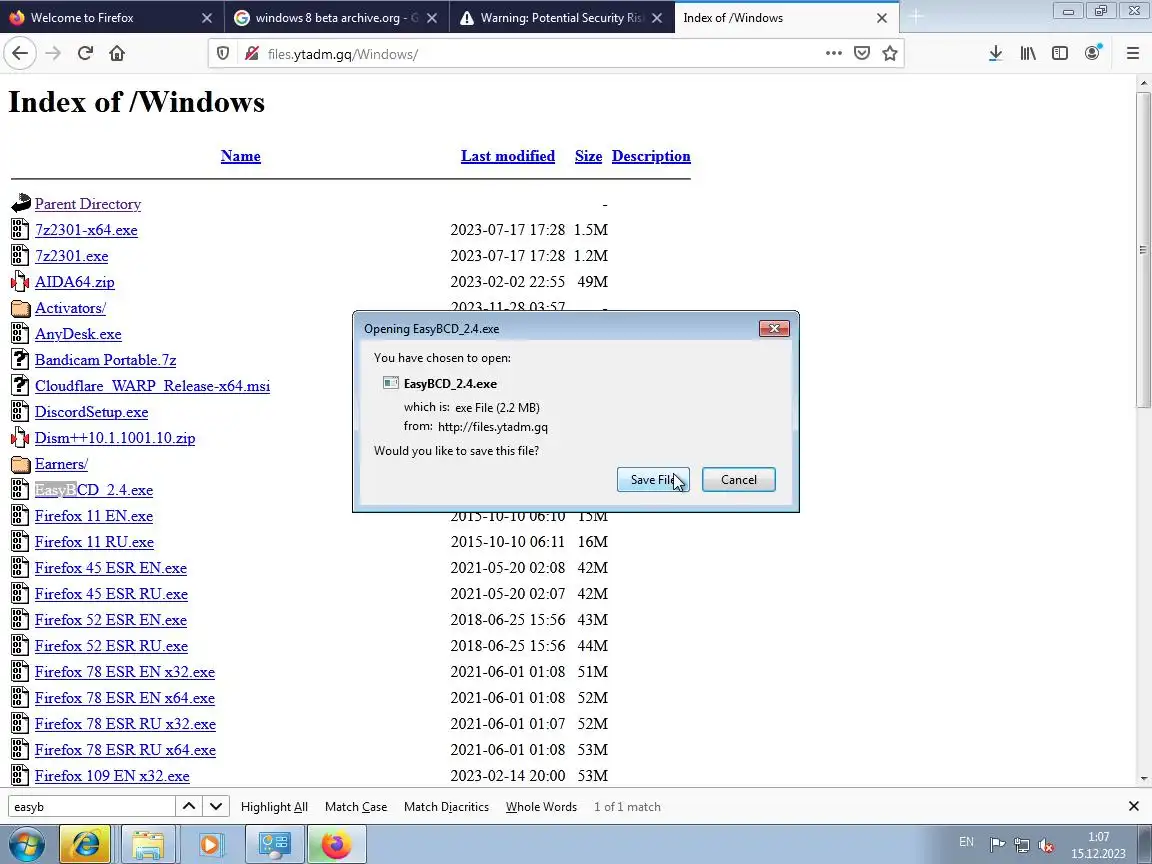
Task: Click Save File in download dialog
Action: point(653,479)
